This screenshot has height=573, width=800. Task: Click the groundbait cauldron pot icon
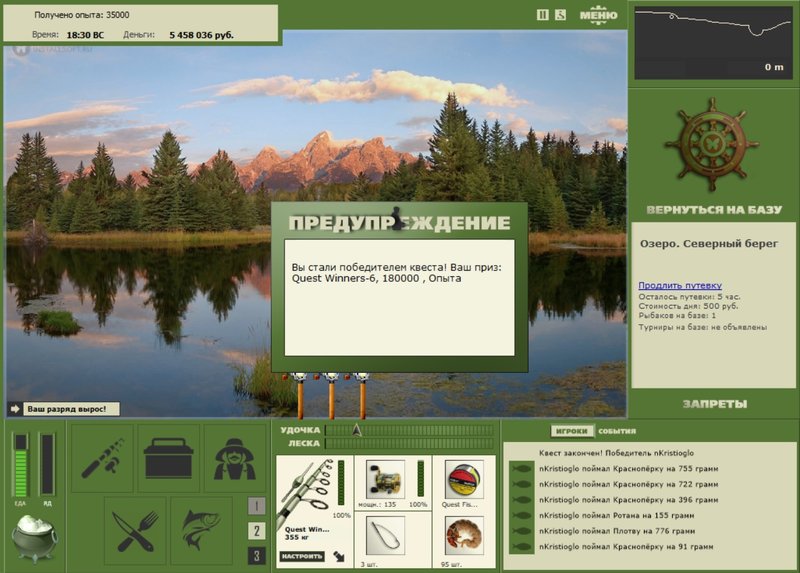pos(34,537)
